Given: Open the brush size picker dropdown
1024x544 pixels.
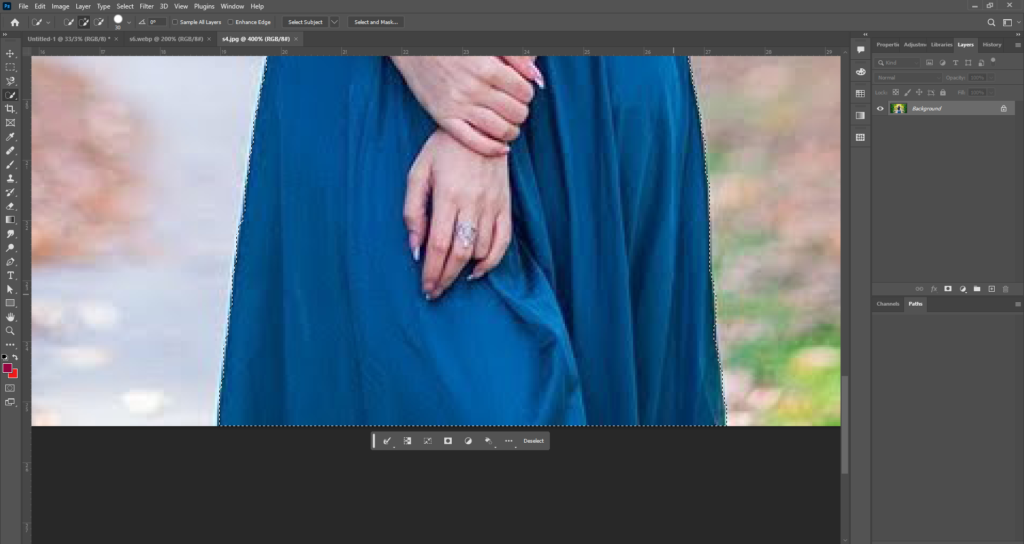Looking at the screenshot, I should click(129, 22).
